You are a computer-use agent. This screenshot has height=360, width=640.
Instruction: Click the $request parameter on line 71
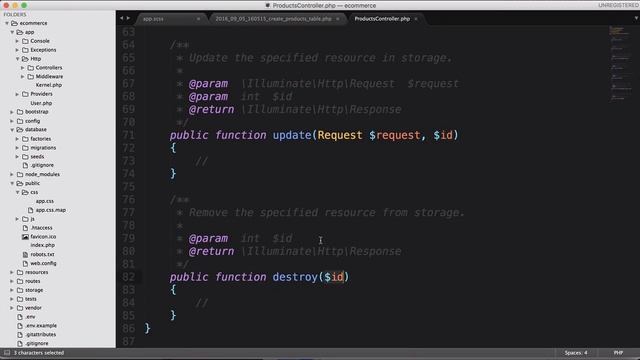pos(395,135)
